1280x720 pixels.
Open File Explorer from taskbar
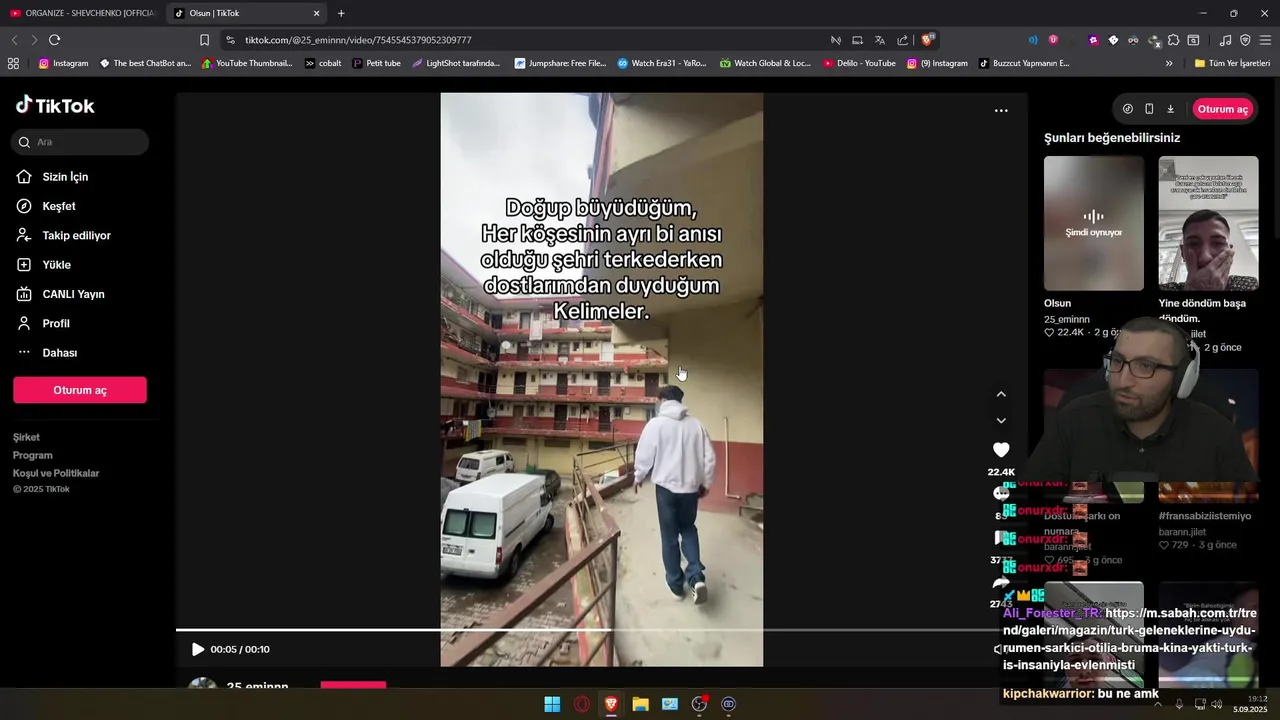coord(640,704)
